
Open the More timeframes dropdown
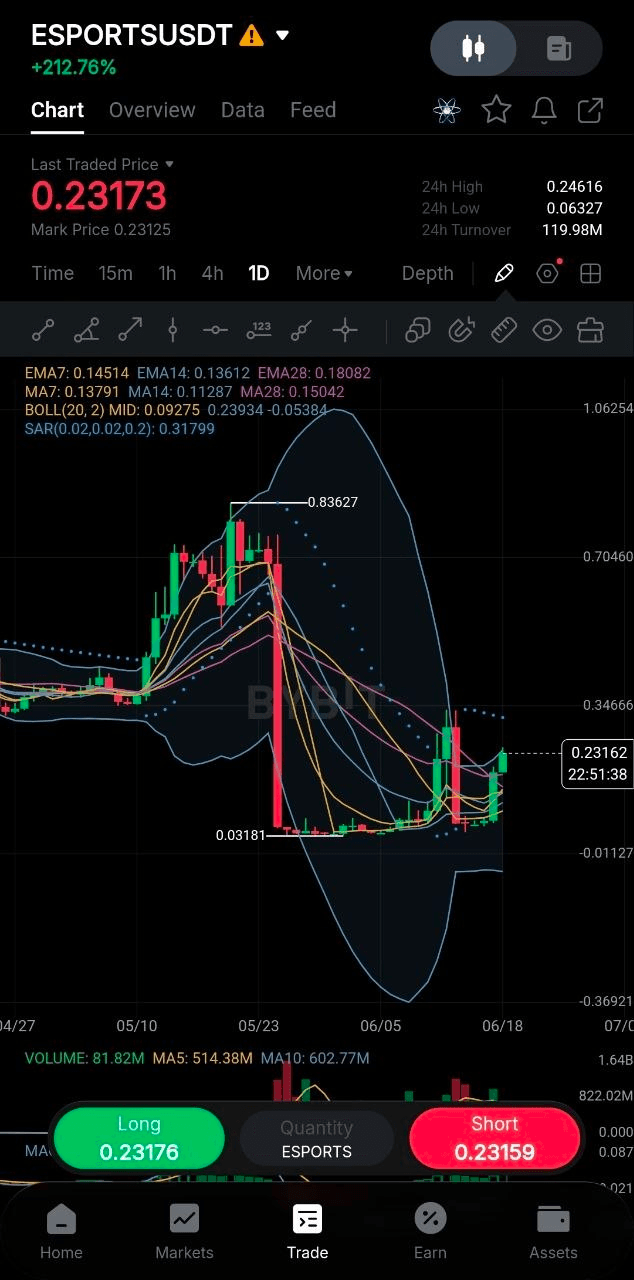coord(324,273)
